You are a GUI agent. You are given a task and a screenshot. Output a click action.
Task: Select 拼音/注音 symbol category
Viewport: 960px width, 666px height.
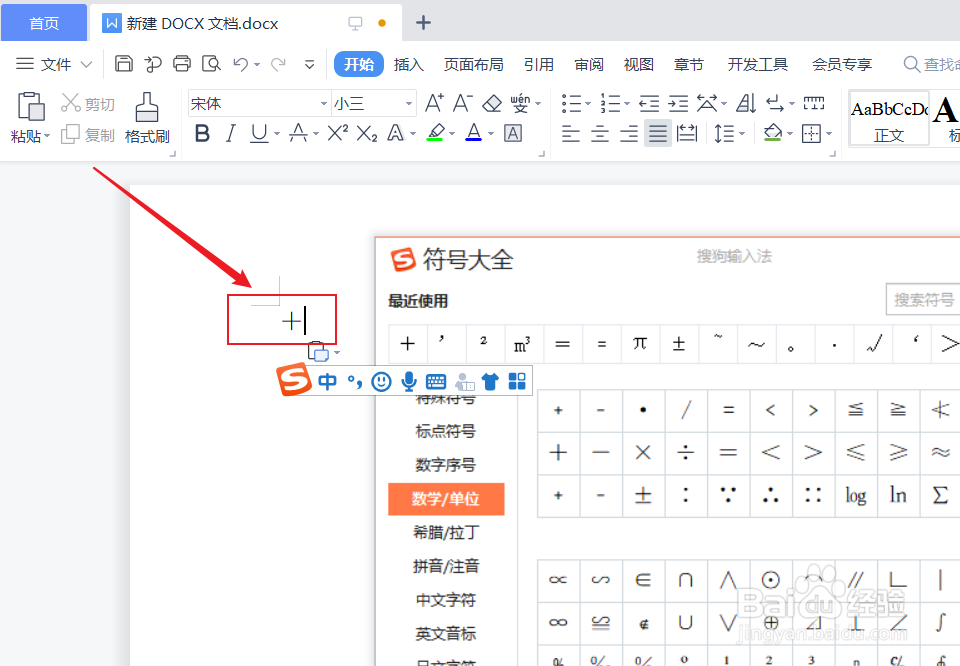446,566
